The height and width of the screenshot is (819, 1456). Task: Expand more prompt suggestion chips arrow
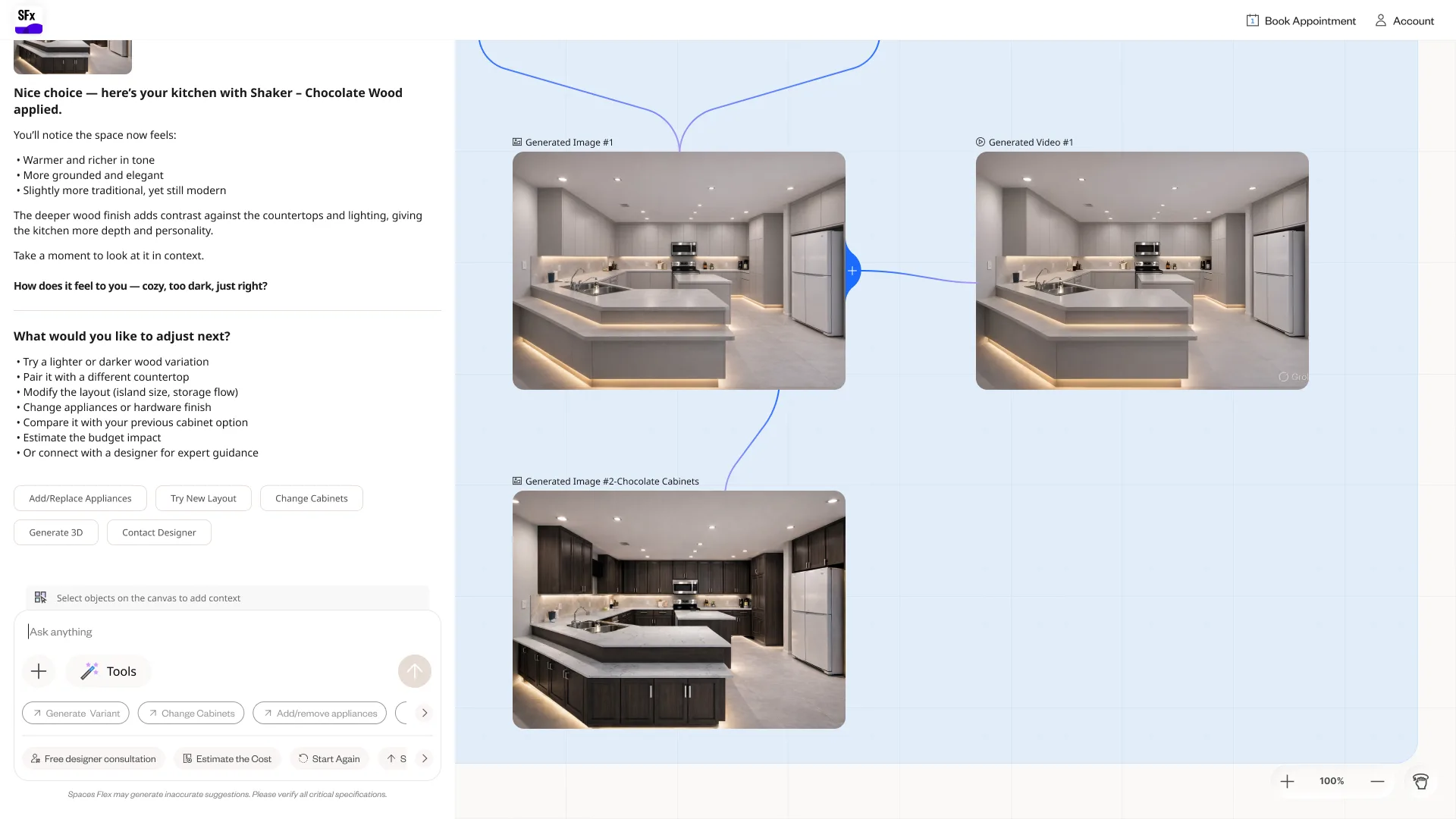point(425,713)
